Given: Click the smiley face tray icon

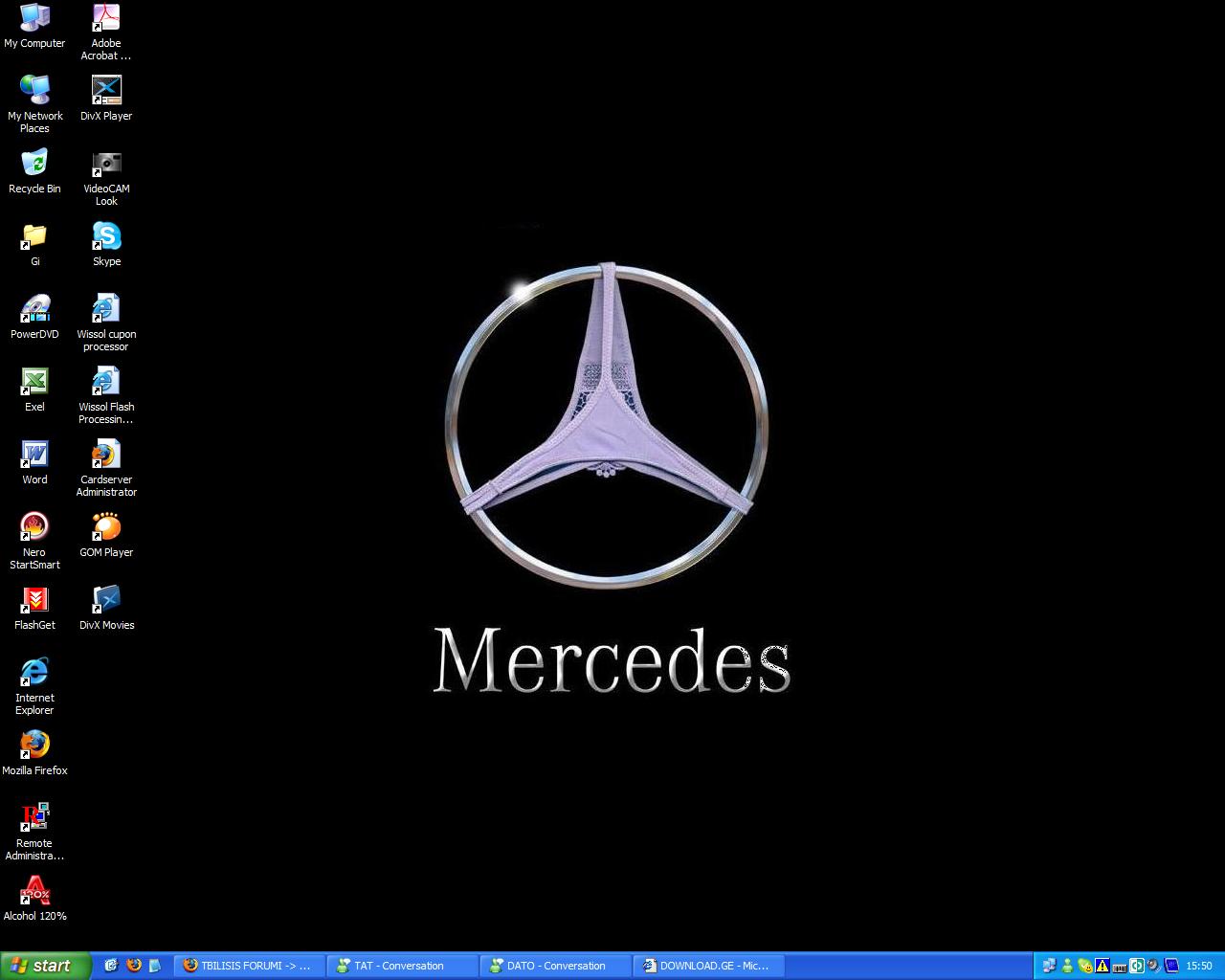Looking at the screenshot, I should pyautogui.click(x=1084, y=966).
